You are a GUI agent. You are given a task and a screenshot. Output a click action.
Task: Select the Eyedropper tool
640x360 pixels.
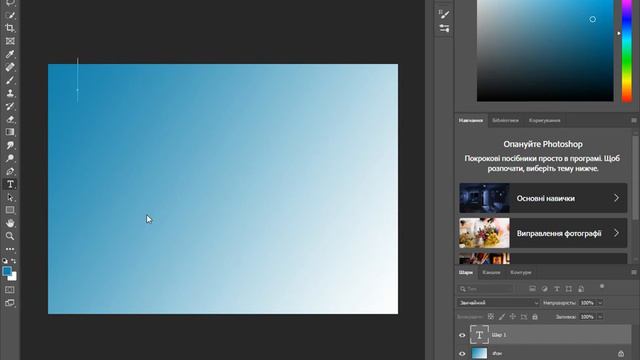(x=10, y=54)
